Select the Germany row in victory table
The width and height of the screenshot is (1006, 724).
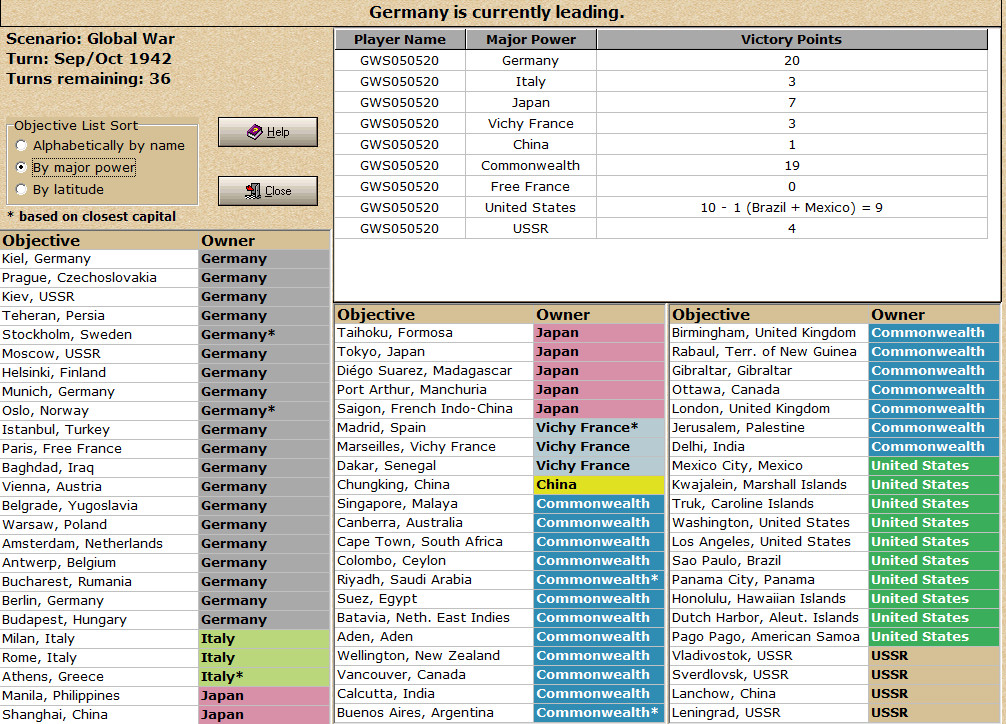pyautogui.click(x=661, y=60)
